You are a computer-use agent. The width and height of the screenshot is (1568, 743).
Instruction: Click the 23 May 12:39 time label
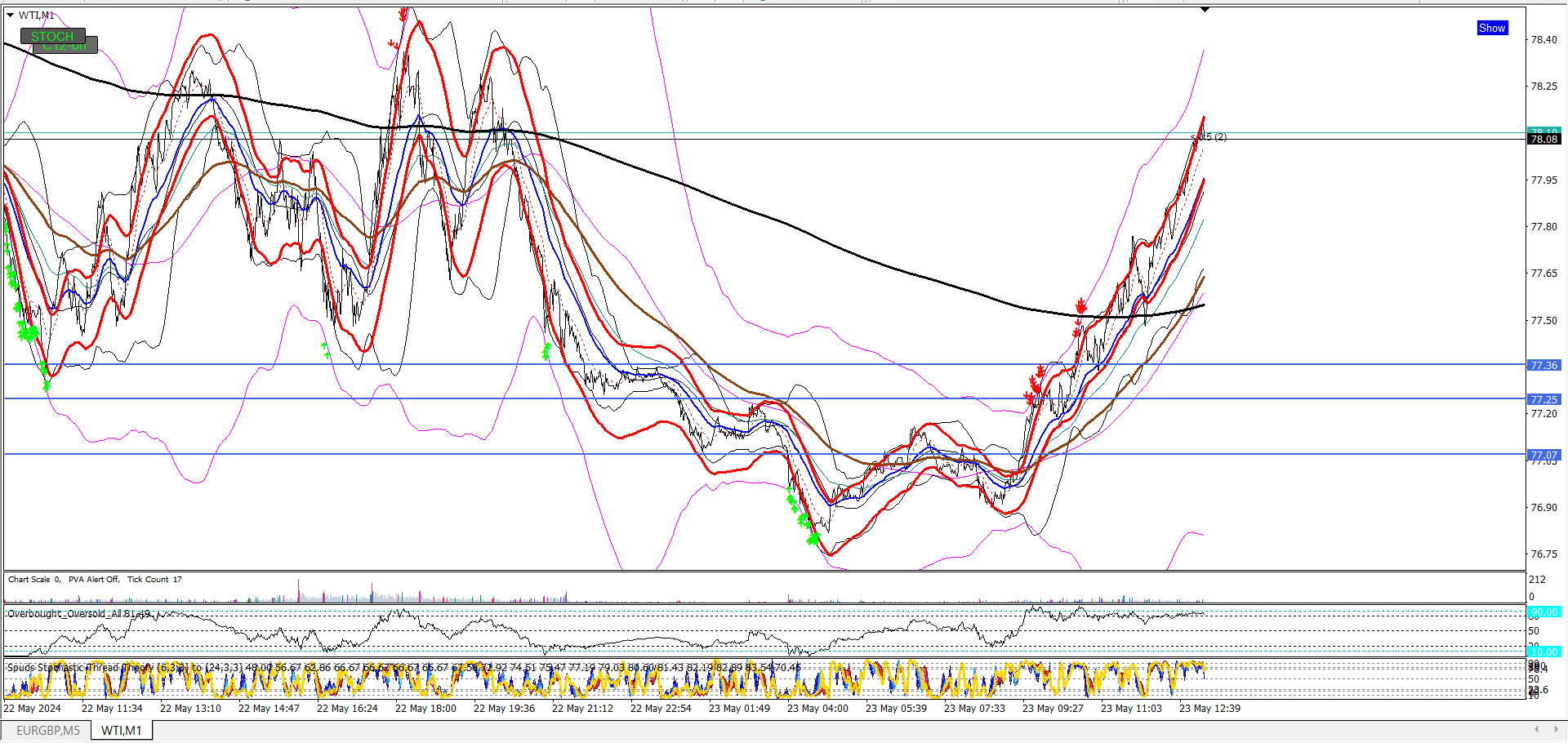pos(1209,708)
